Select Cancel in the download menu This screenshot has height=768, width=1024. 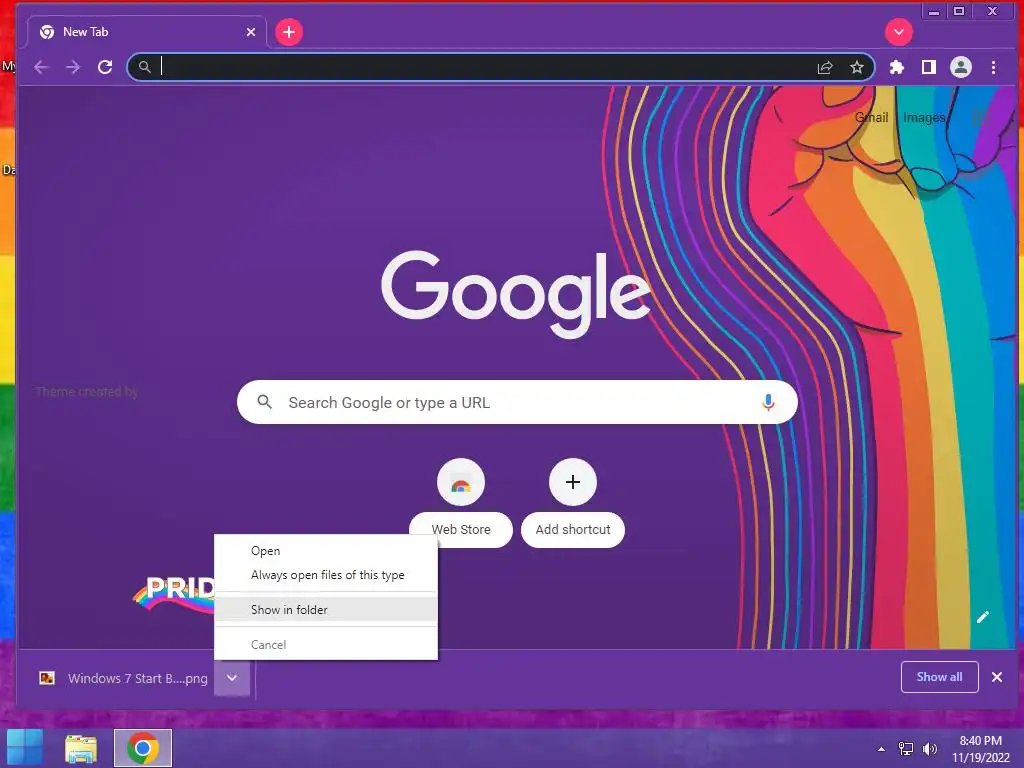326,645
